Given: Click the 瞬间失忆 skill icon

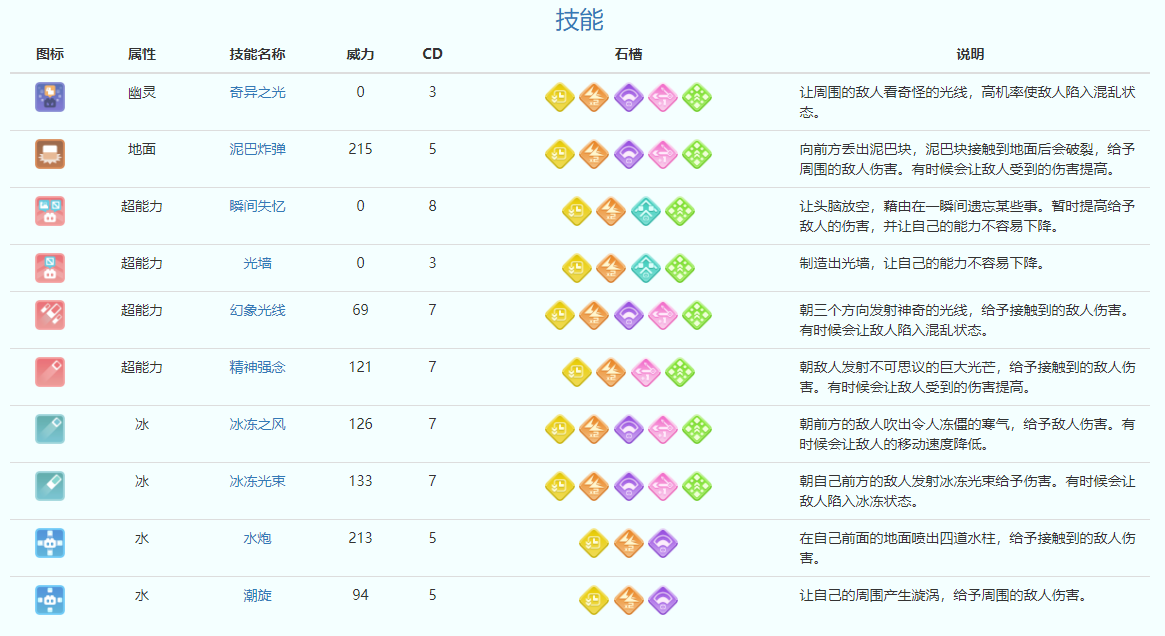Looking at the screenshot, I should coord(50,211).
